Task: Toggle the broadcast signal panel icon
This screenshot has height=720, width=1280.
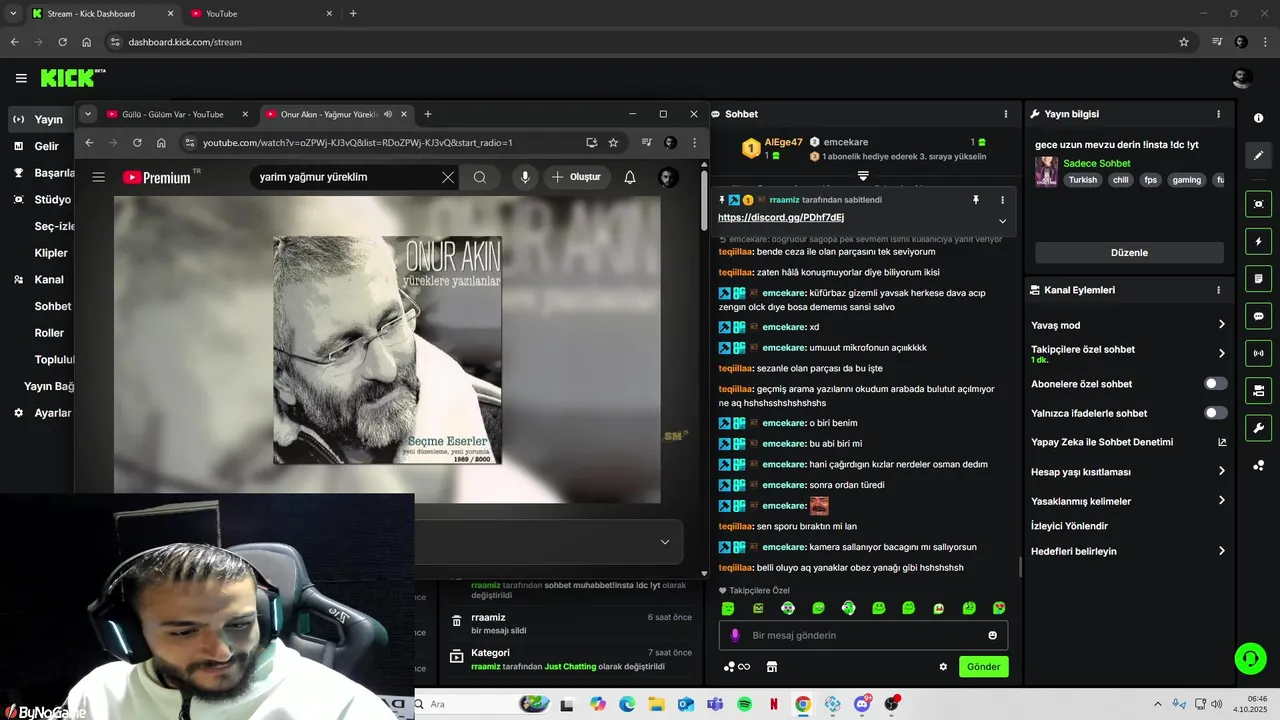Action: coord(1258,353)
